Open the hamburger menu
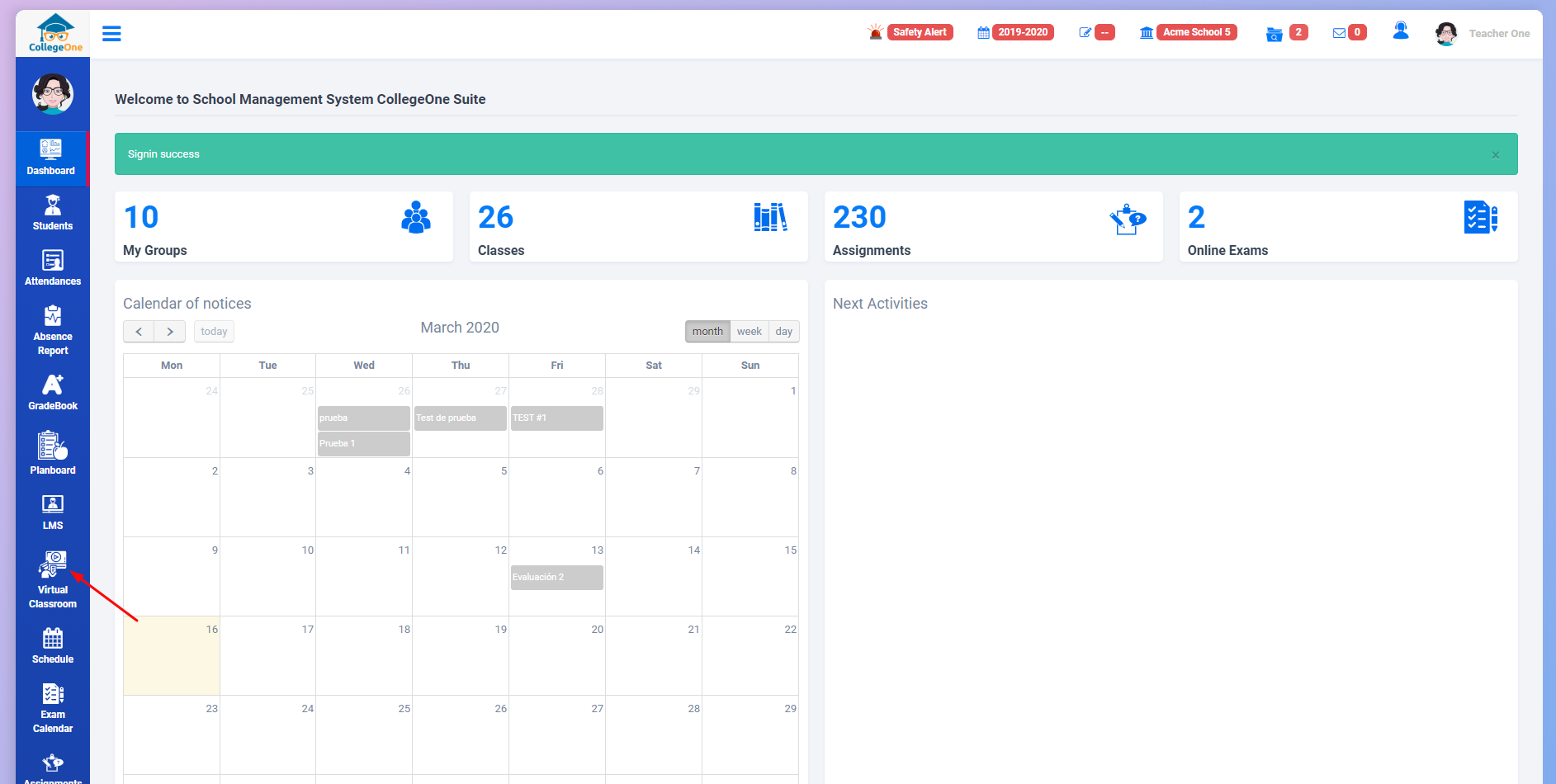 coord(111,34)
